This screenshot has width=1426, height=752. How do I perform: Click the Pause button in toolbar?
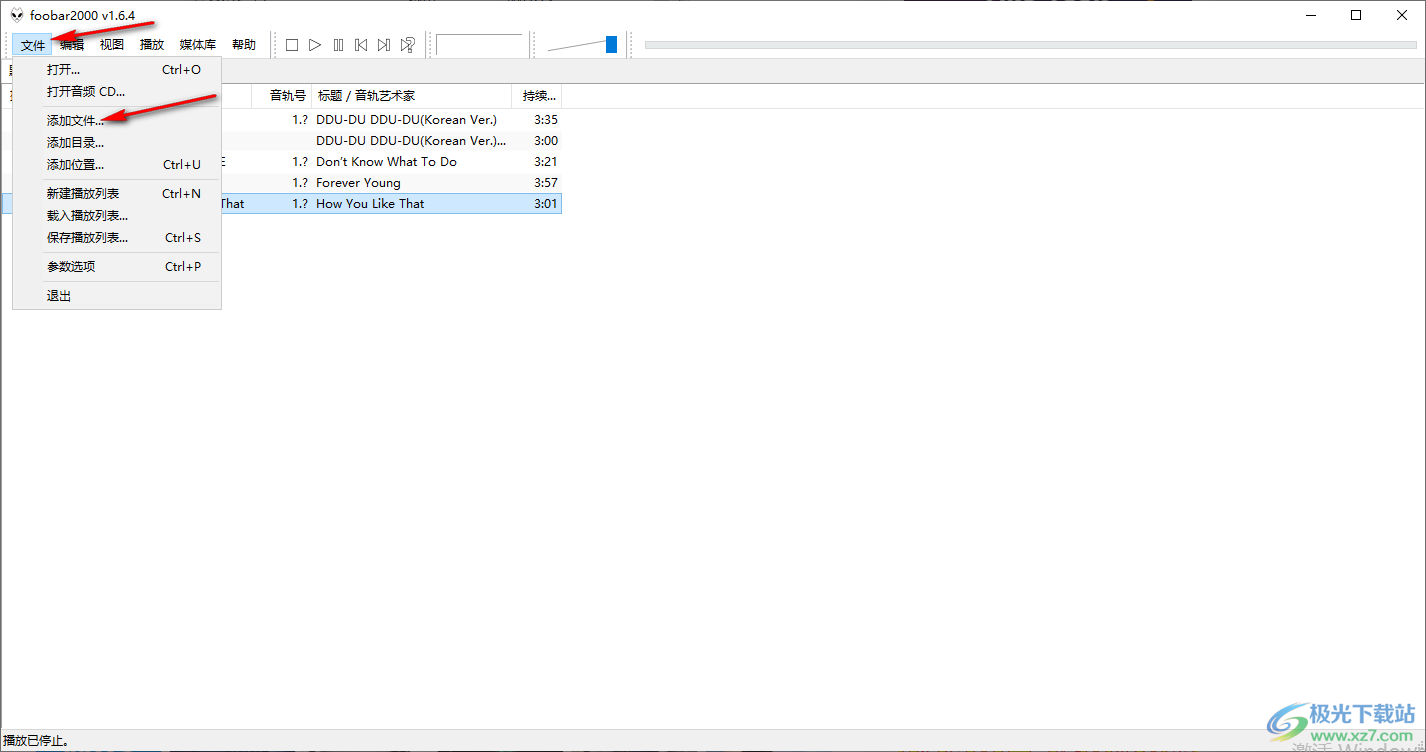click(x=338, y=45)
